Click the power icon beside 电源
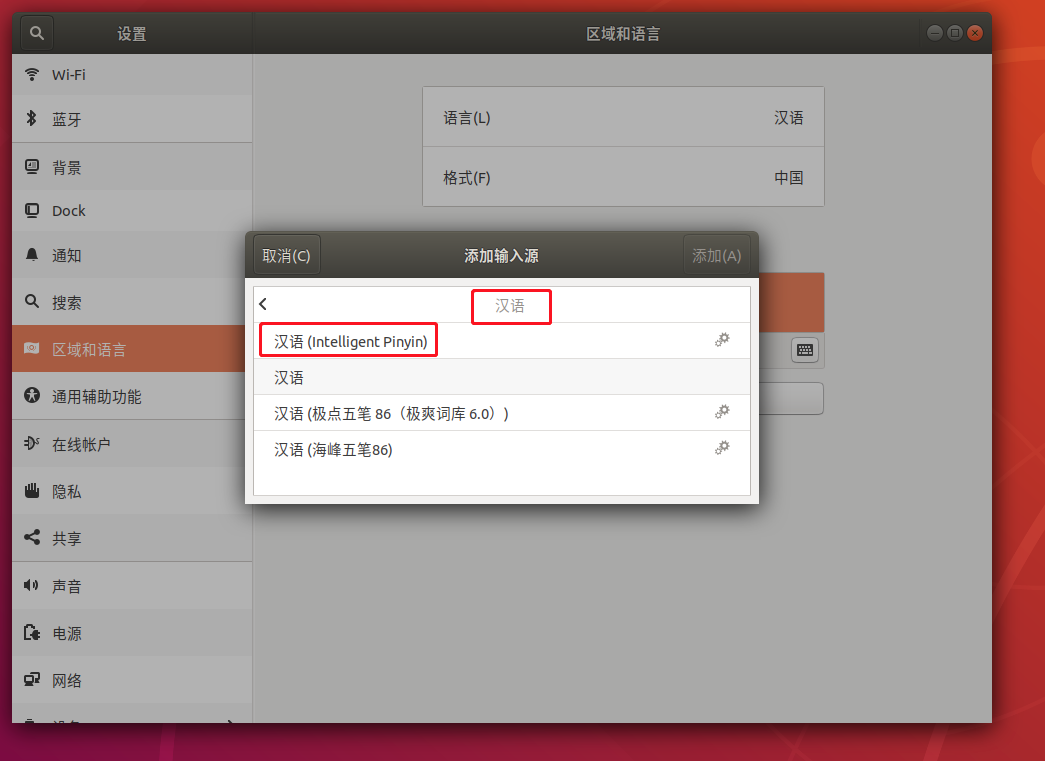 (x=31, y=632)
